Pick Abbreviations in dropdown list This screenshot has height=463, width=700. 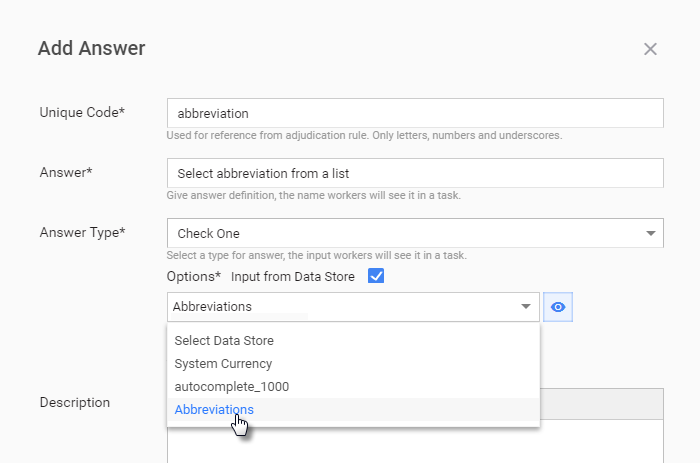353,409
